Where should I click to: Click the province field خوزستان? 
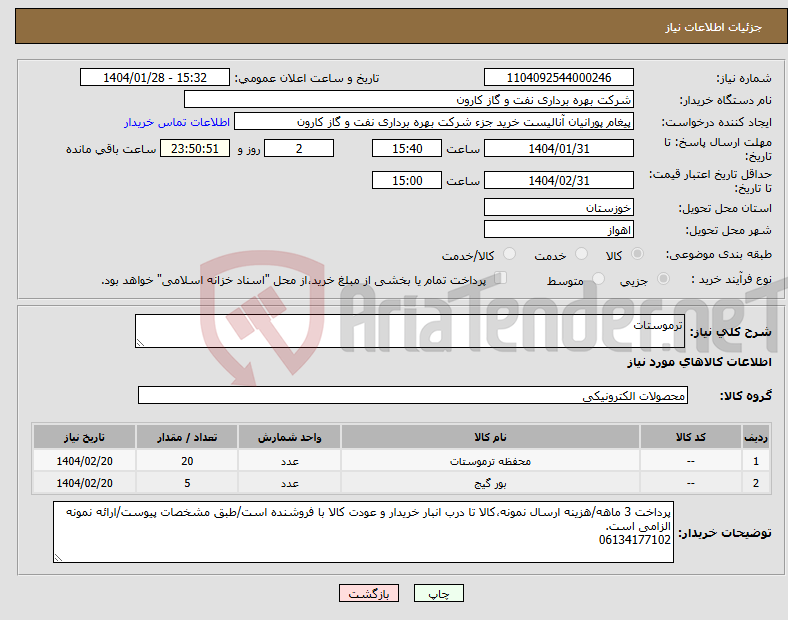(558, 208)
